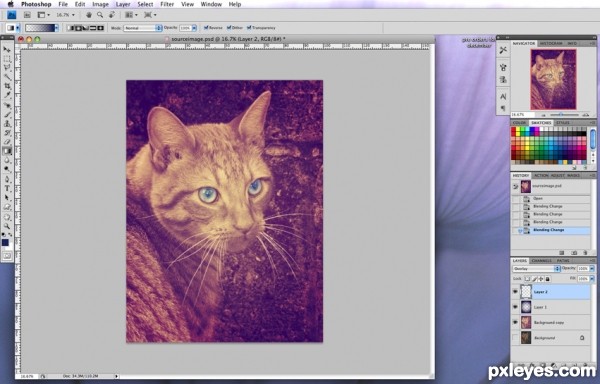
Task: Switch to the Histogram tab
Action: pos(551,44)
